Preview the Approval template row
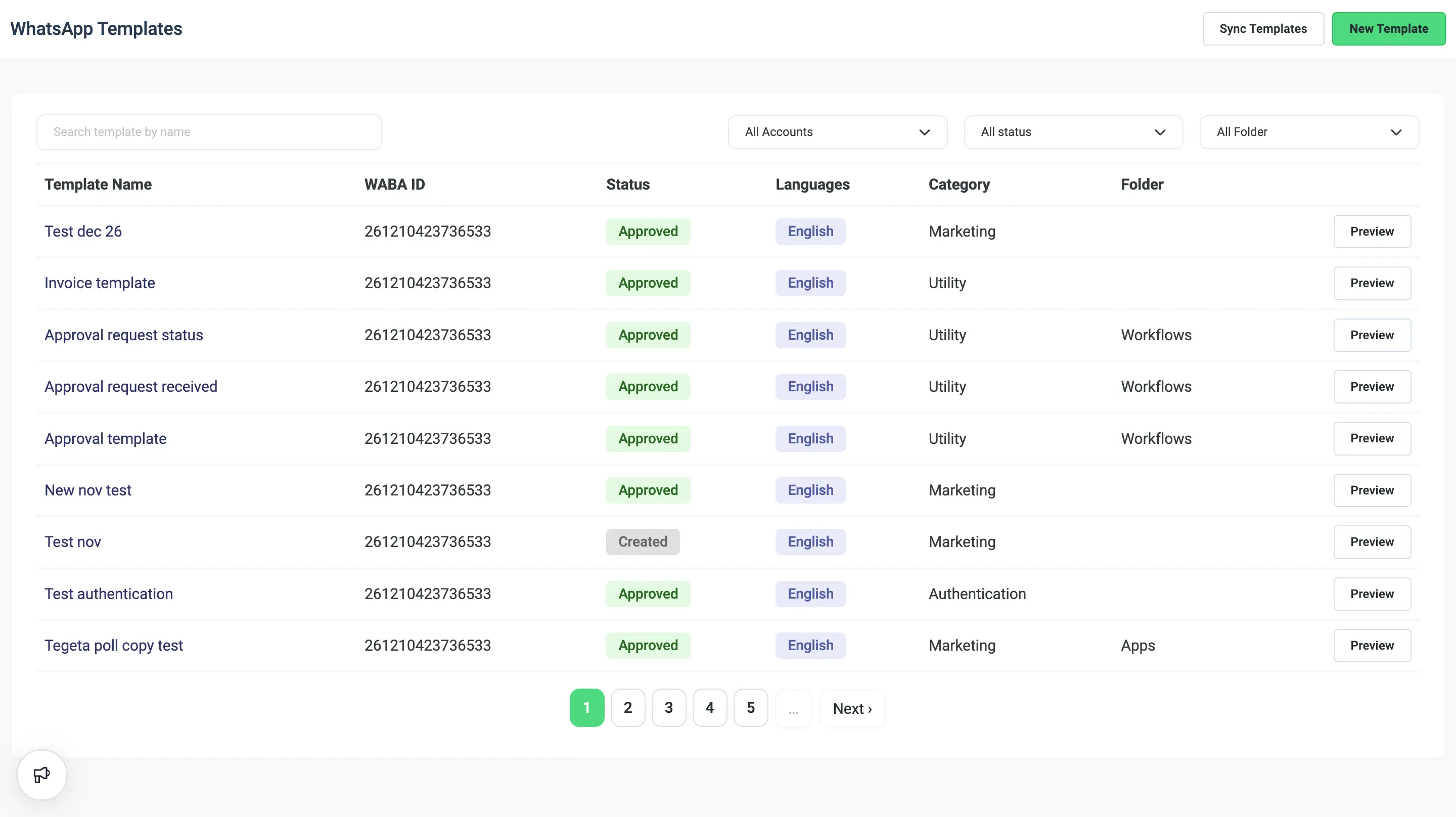Viewport: 1456px width, 817px height. 1372,438
